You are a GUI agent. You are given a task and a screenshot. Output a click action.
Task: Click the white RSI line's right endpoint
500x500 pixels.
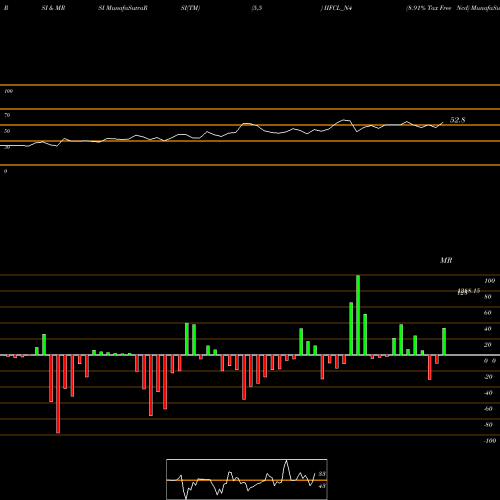click(443, 122)
